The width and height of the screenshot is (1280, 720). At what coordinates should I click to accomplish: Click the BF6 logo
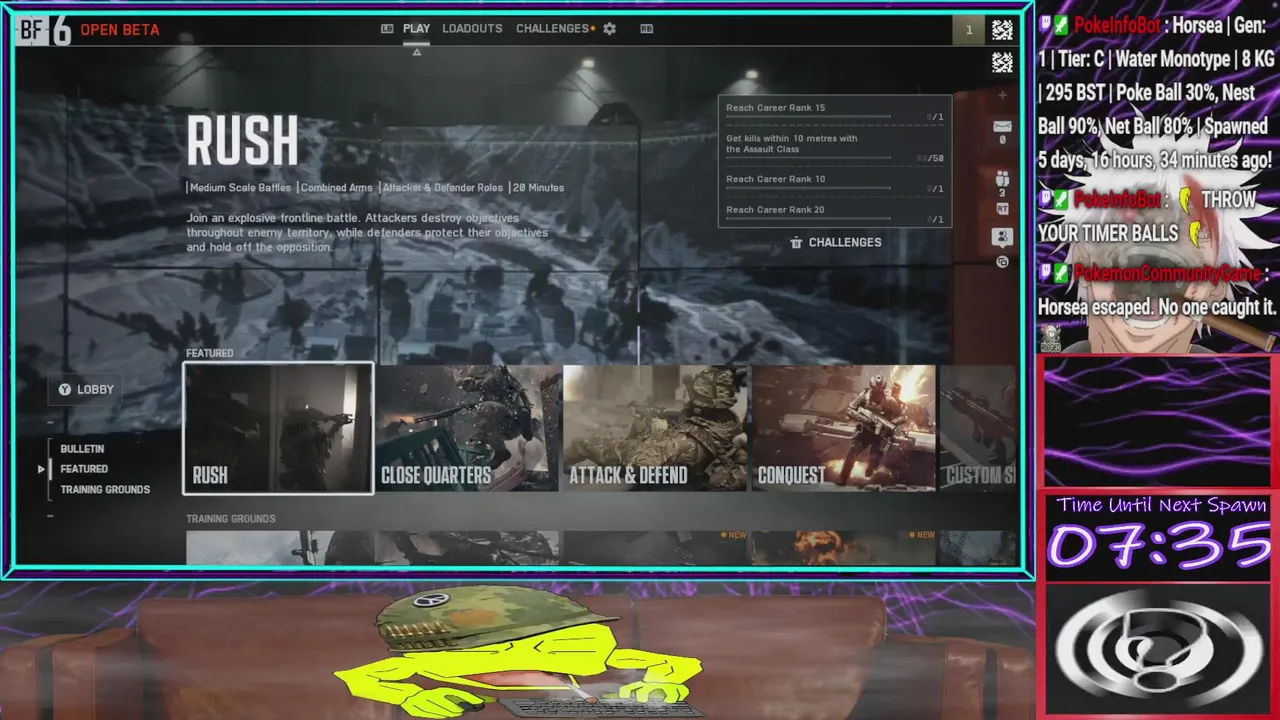pos(46,30)
